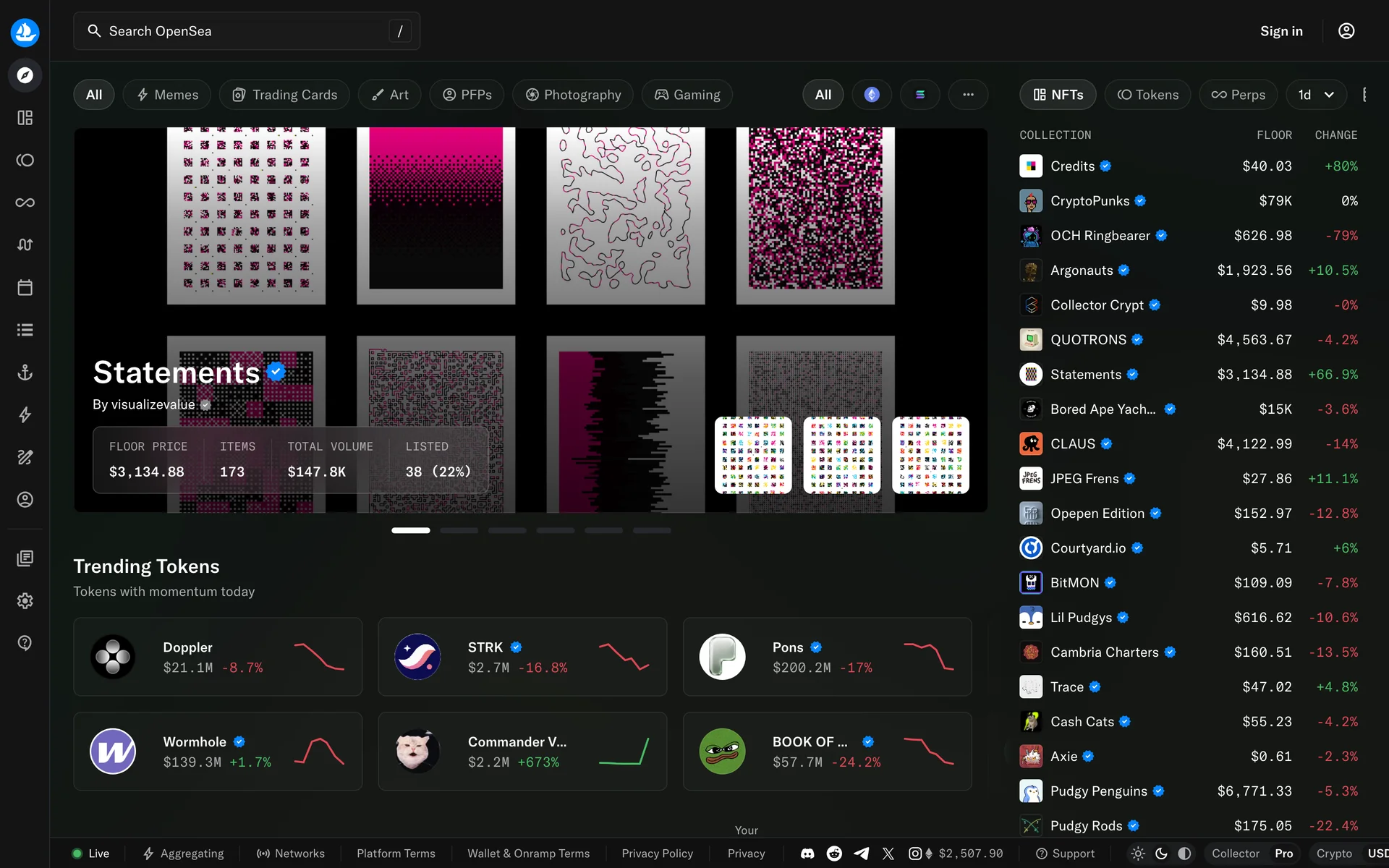1389x868 pixels.
Task: Open the infinity perps sidebar icon
Action: (25, 203)
